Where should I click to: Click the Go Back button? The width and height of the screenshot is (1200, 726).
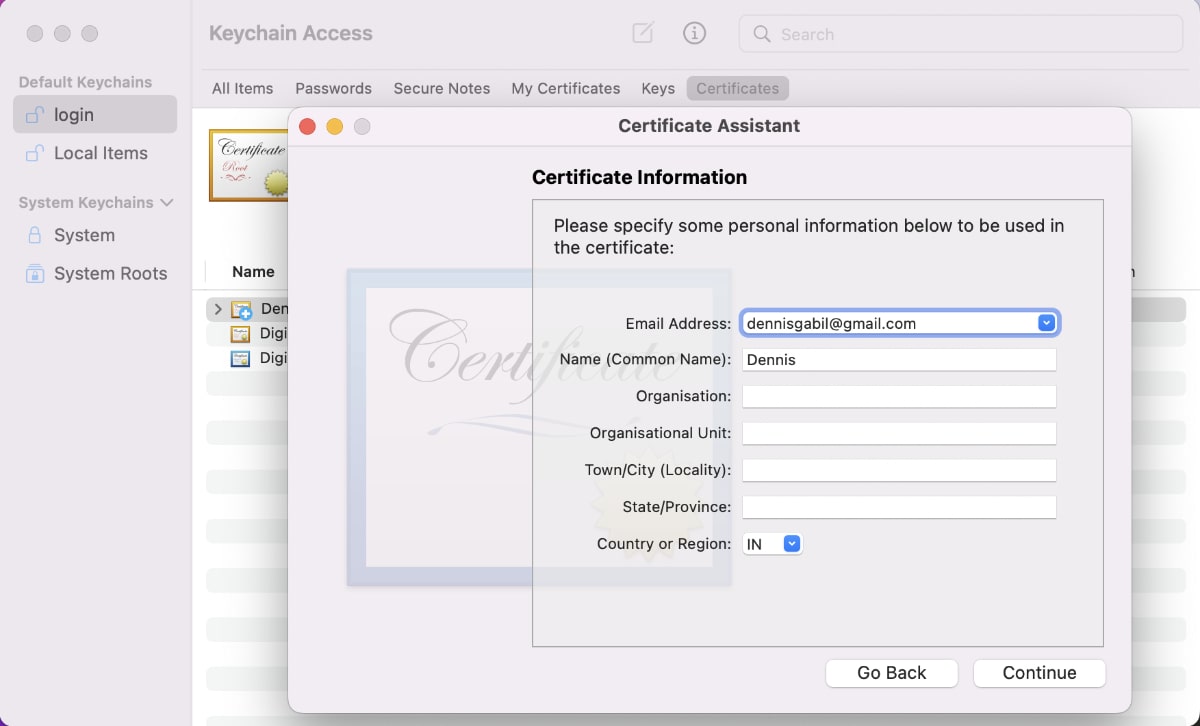click(x=891, y=673)
